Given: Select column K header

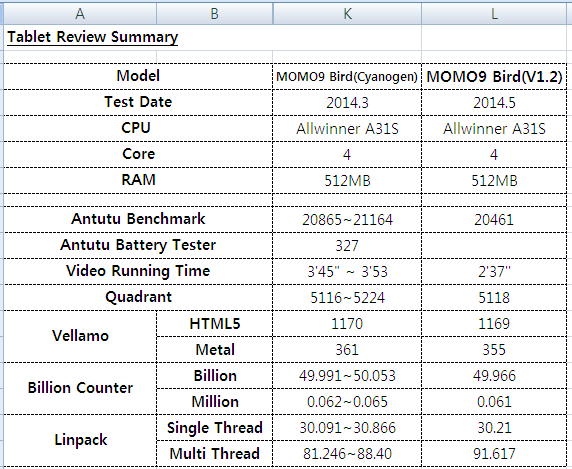Looking at the screenshot, I should click(347, 14).
